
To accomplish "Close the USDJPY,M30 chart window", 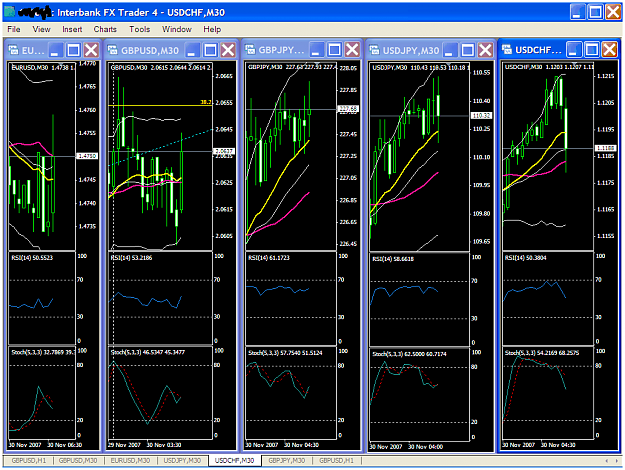I will click(485, 50).
